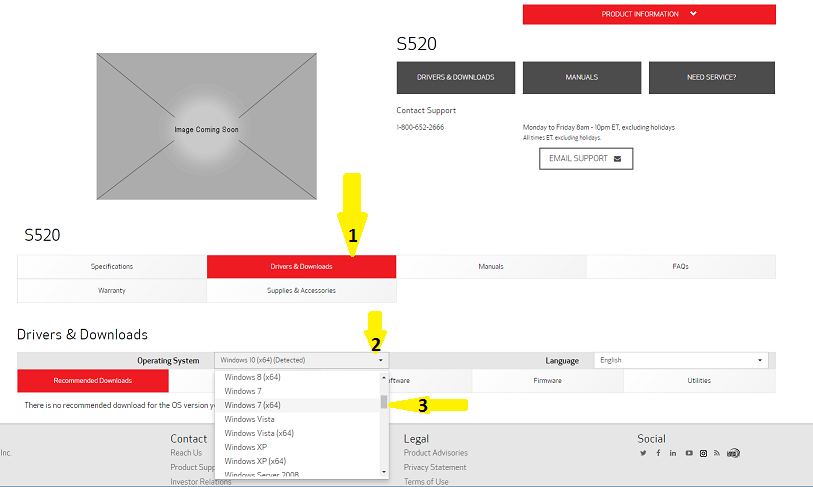
Task: Select Windows 7 (x64) from the list
Action: (252, 405)
